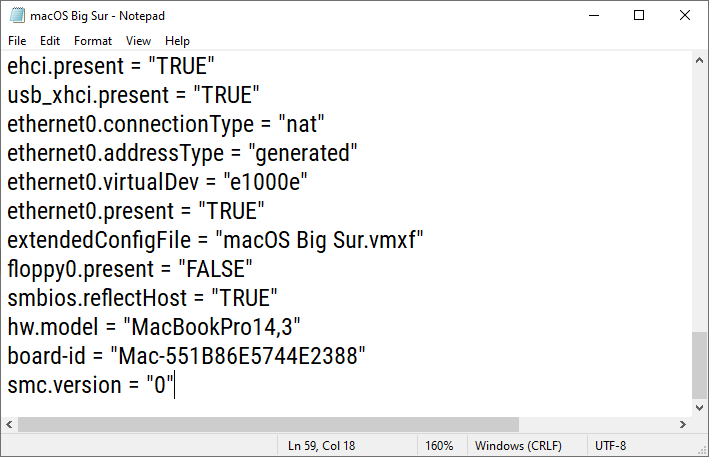Open the Format menu
The height and width of the screenshot is (457, 709).
click(93, 41)
